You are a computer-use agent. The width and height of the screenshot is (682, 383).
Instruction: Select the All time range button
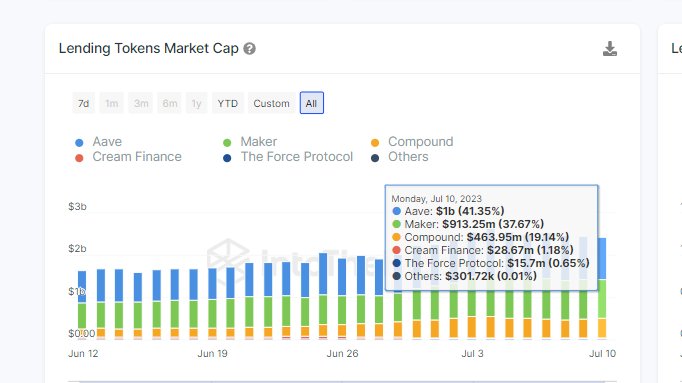tap(311, 103)
